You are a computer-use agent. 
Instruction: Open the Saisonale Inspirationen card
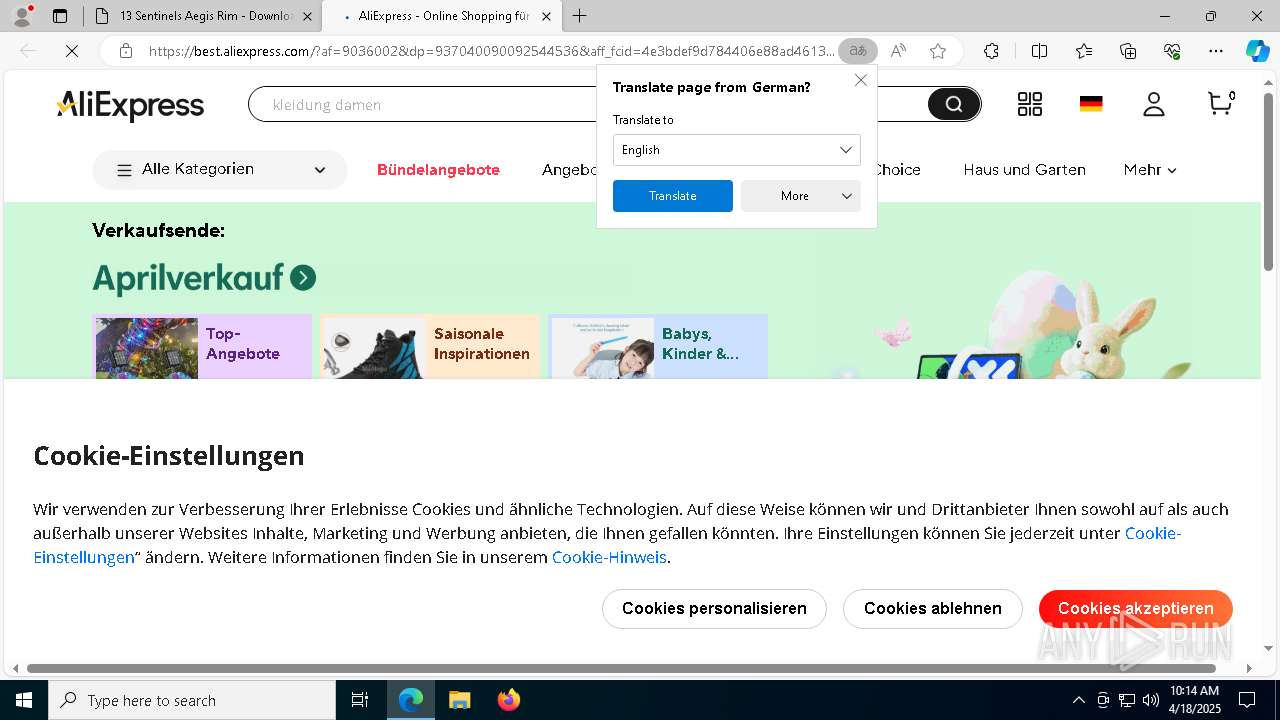coord(430,346)
